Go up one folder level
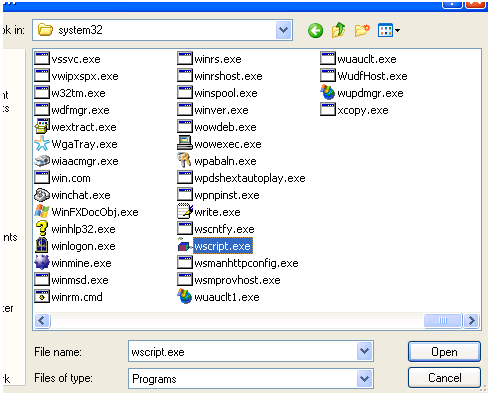This screenshot has width=490, height=395. 338,30
